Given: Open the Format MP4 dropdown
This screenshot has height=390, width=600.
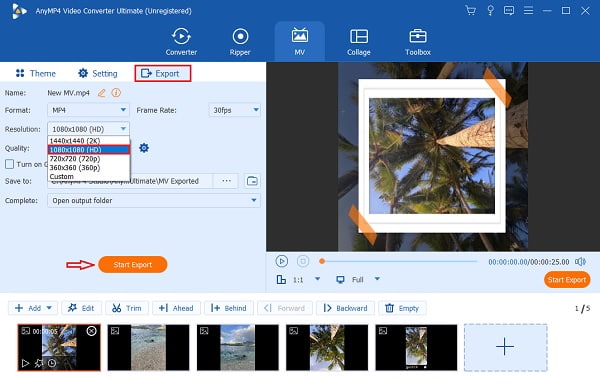Looking at the screenshot, I should [88, 110].
